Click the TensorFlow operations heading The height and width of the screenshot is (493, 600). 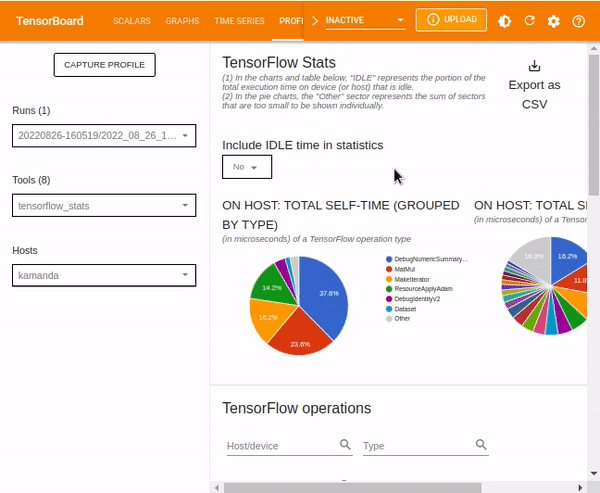point(297,408)
